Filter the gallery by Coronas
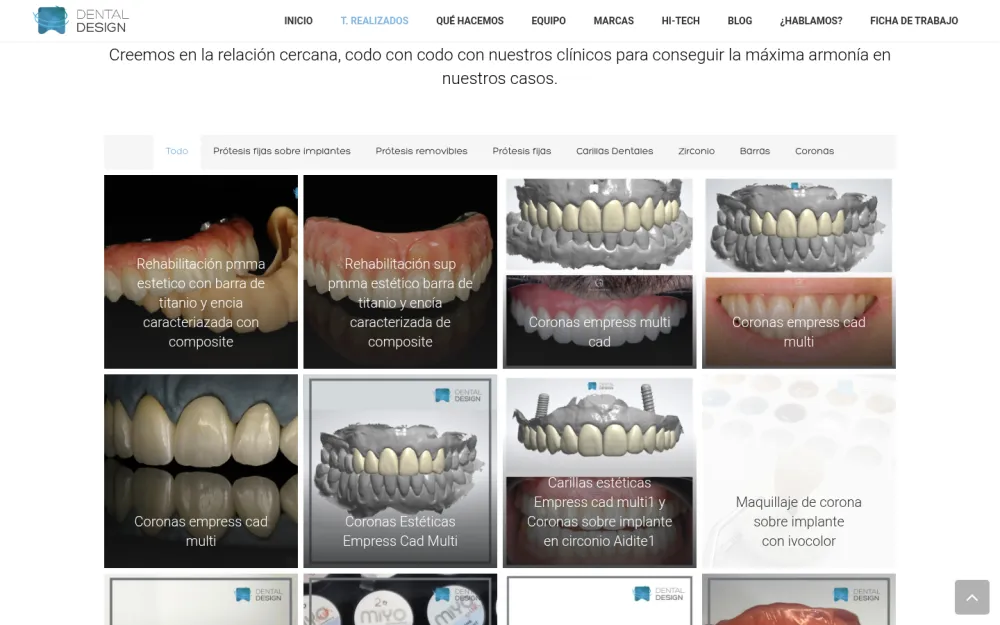This screenshot has height=625, width=1000. [814, 152]
